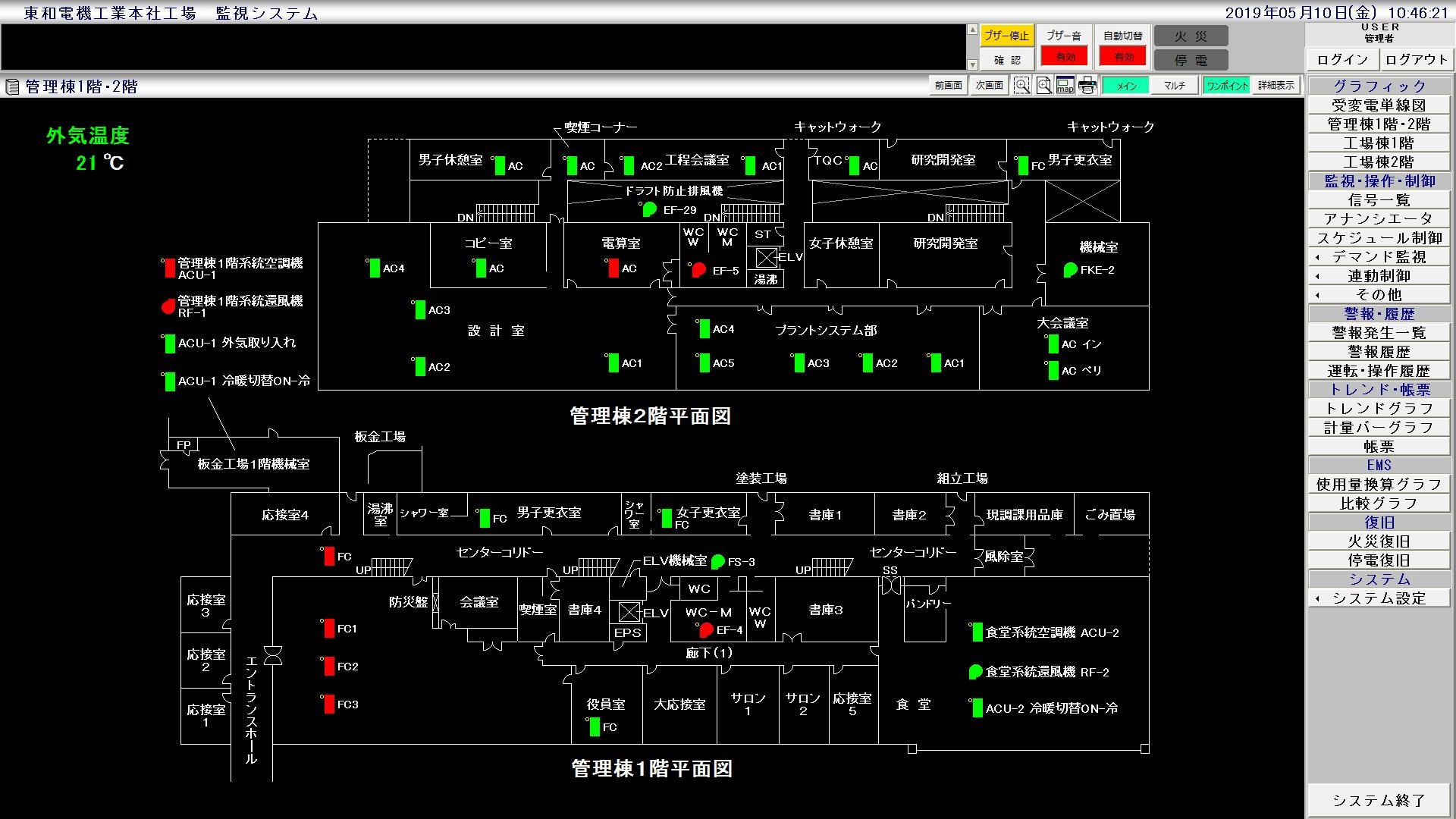Expand the システム設定 submenu
Screen dimensions: 1456x819
[x=1379, y=598]
